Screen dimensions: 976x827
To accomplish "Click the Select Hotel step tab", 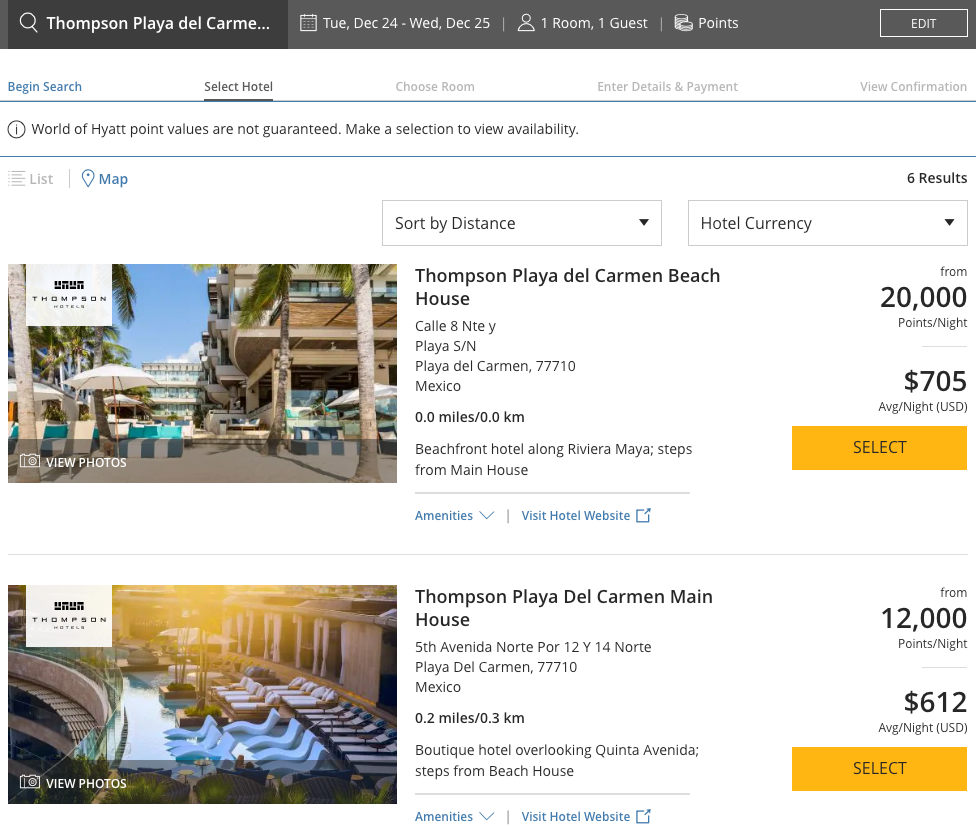I will (x=238, y=87).
